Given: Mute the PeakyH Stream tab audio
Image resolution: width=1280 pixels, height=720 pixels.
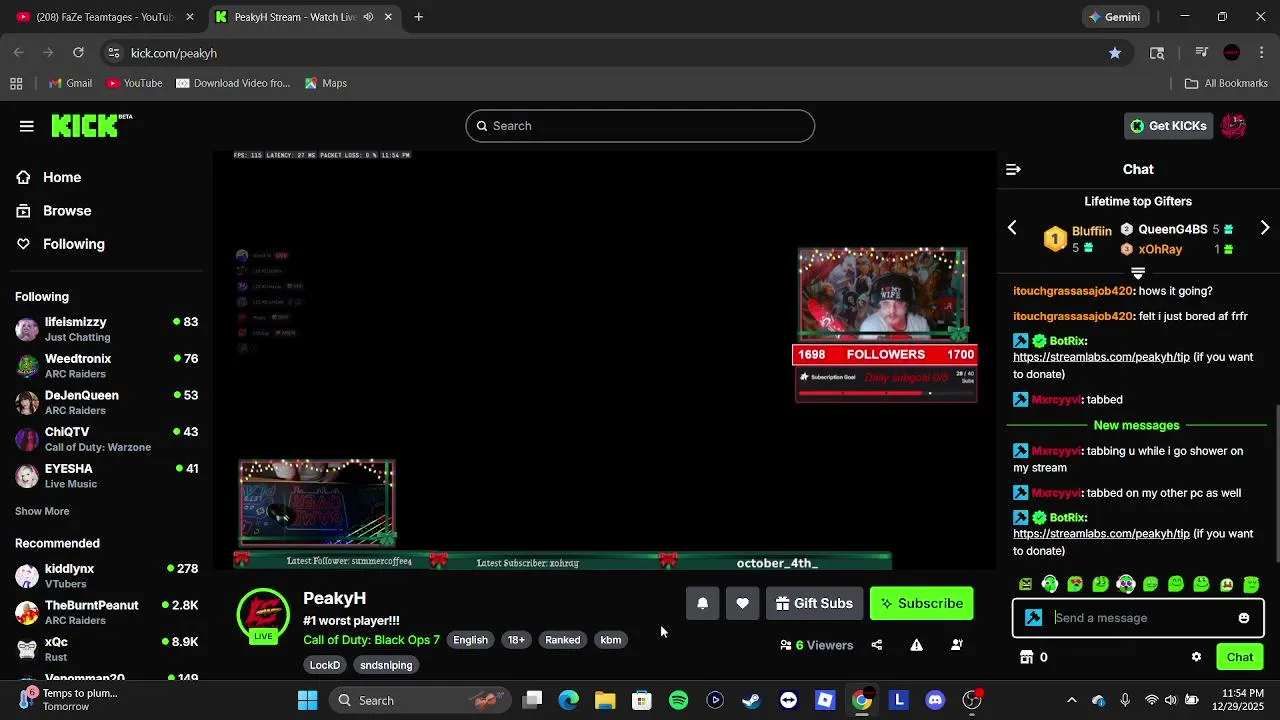Looking at the screenshot, I should click(x=368, y=17).
